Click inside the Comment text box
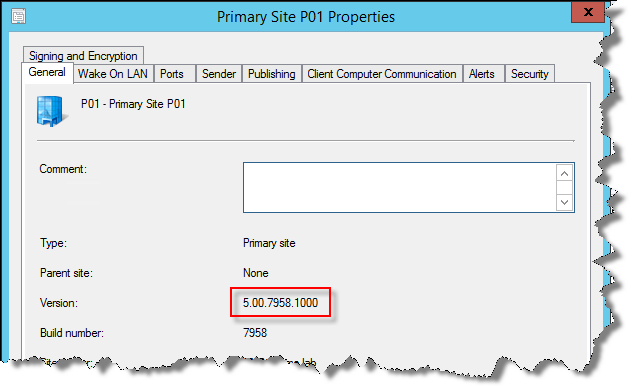Screen dimensions: 630x386 coord(400,188)
